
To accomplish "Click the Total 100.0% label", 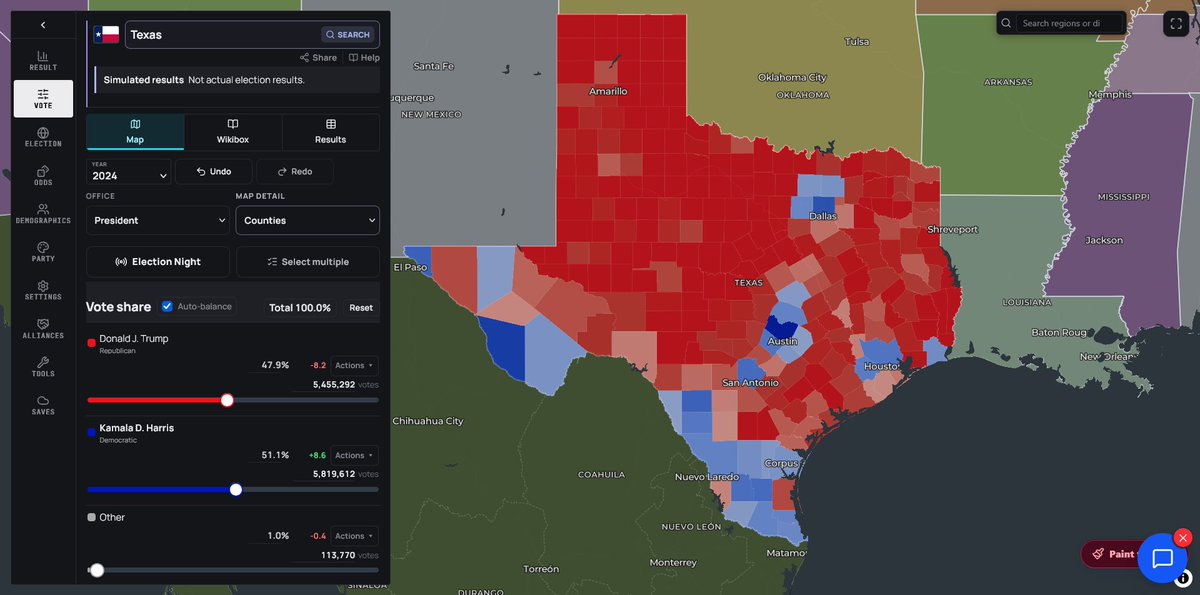I will [x=300, y=308].
